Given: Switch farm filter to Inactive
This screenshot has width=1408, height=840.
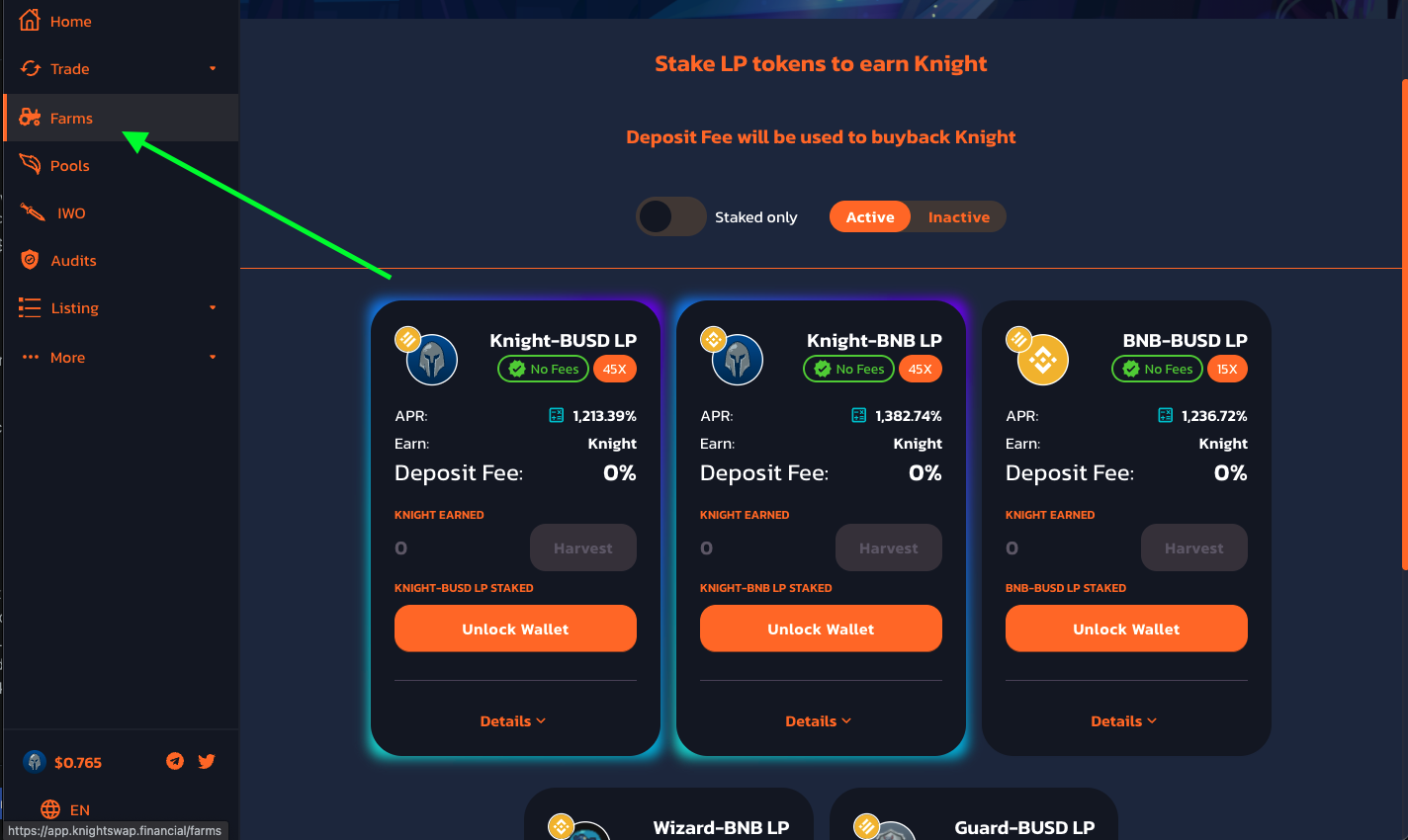Looking at the screenshot, I should click(x=958, y=217).
